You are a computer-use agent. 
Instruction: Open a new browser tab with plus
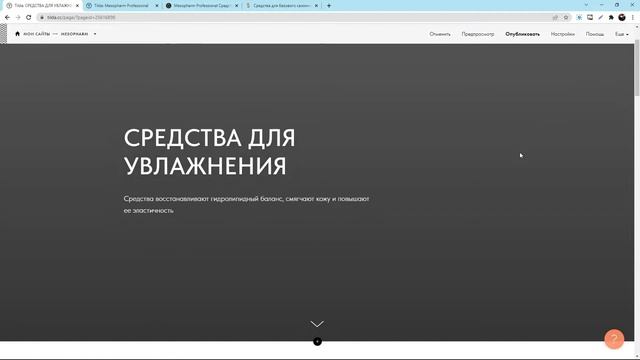click(x=329, y=6)
